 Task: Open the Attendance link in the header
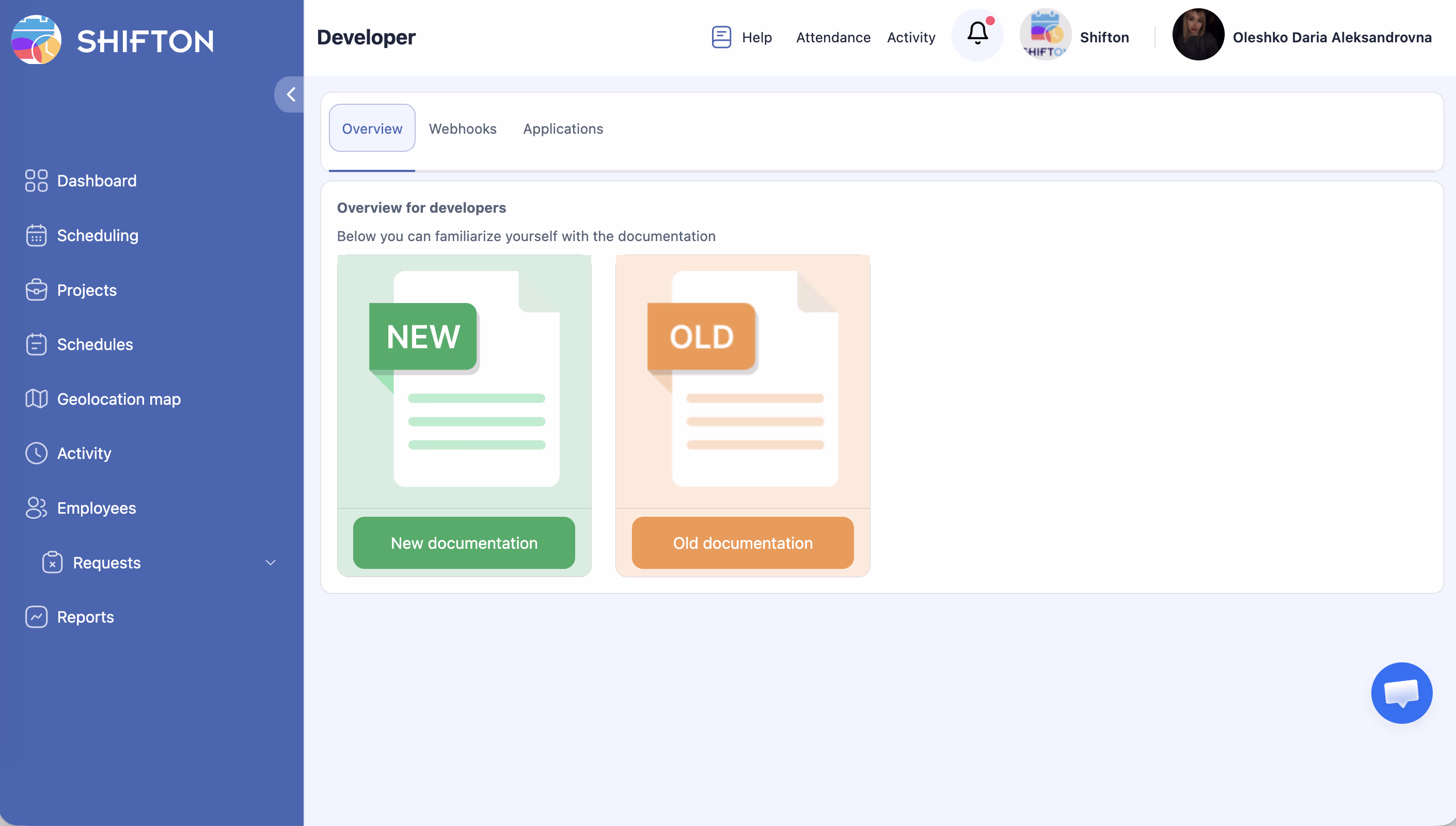pos(833,38)
